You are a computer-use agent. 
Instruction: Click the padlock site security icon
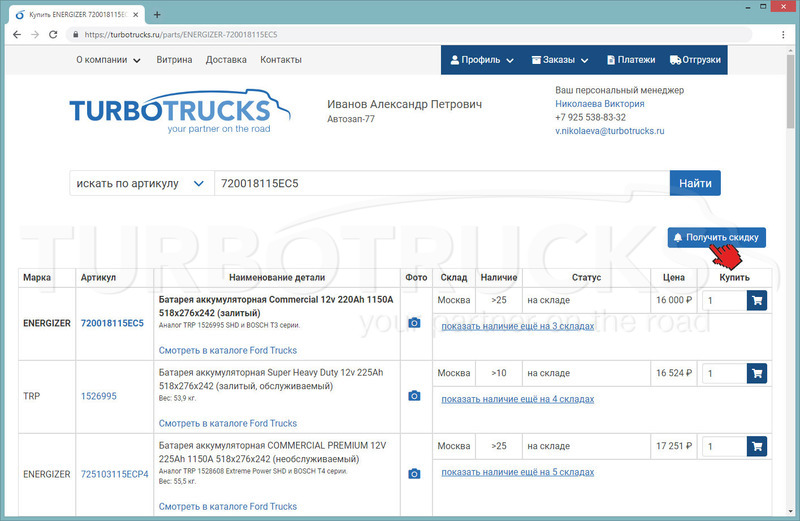coord(76,35)
